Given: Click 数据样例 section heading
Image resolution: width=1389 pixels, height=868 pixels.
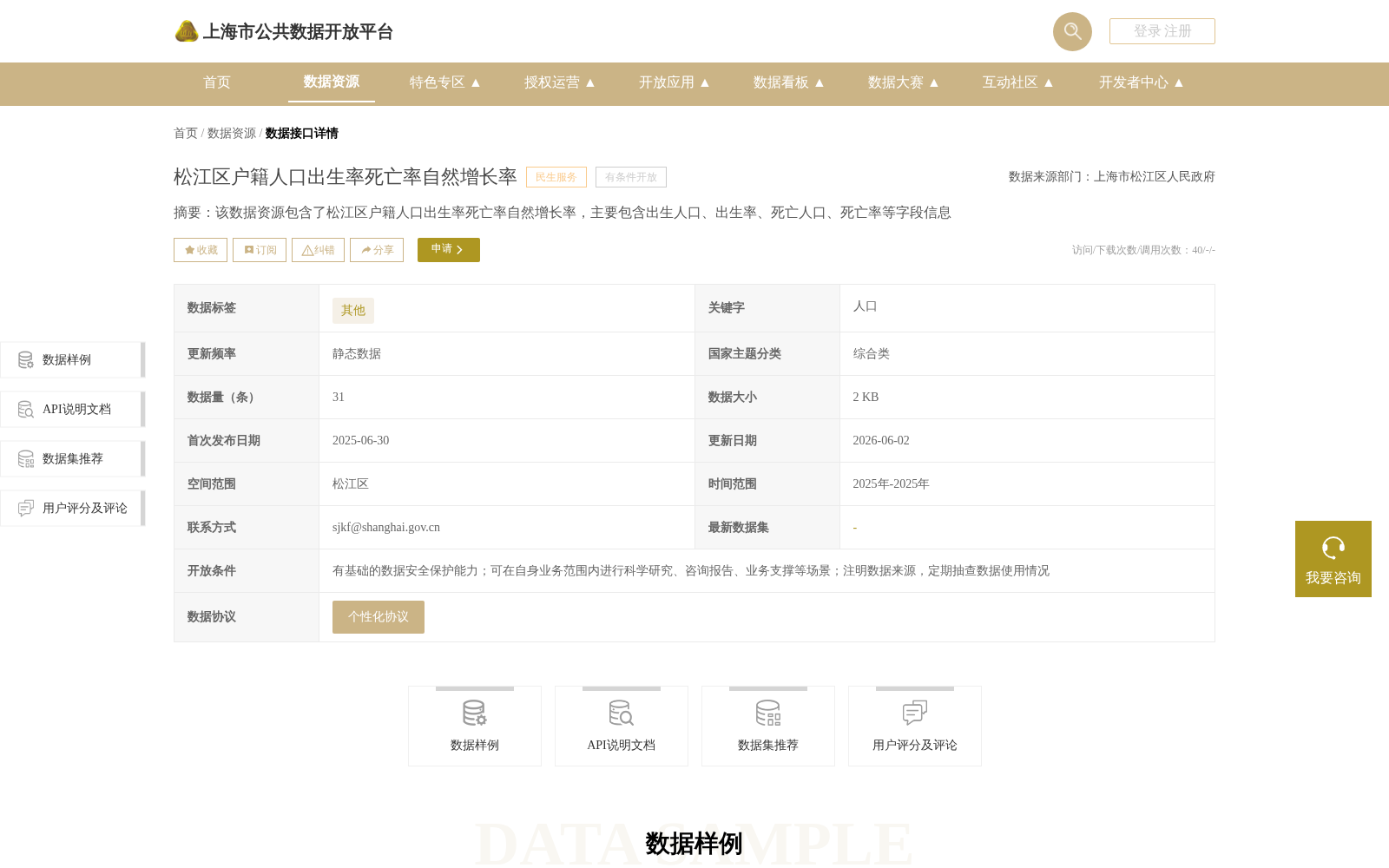Looking at the screenshot, I should [694, 844].
